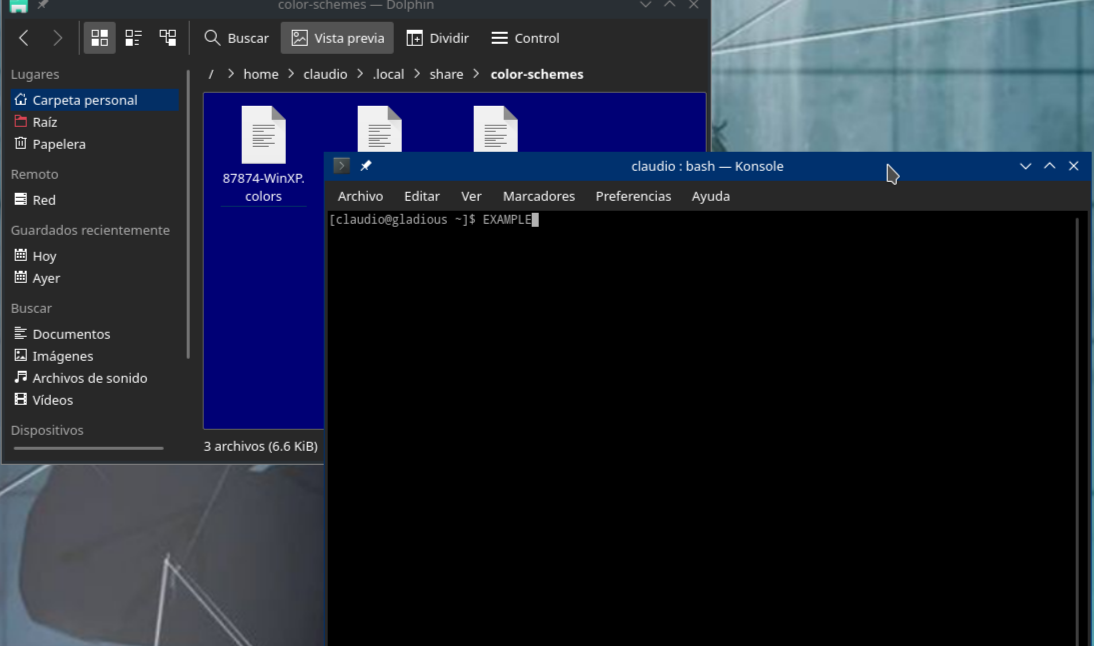Open Marcadores menu in Konsole
This screenshot has height=646, width=1094.
[x=539, y=196]
